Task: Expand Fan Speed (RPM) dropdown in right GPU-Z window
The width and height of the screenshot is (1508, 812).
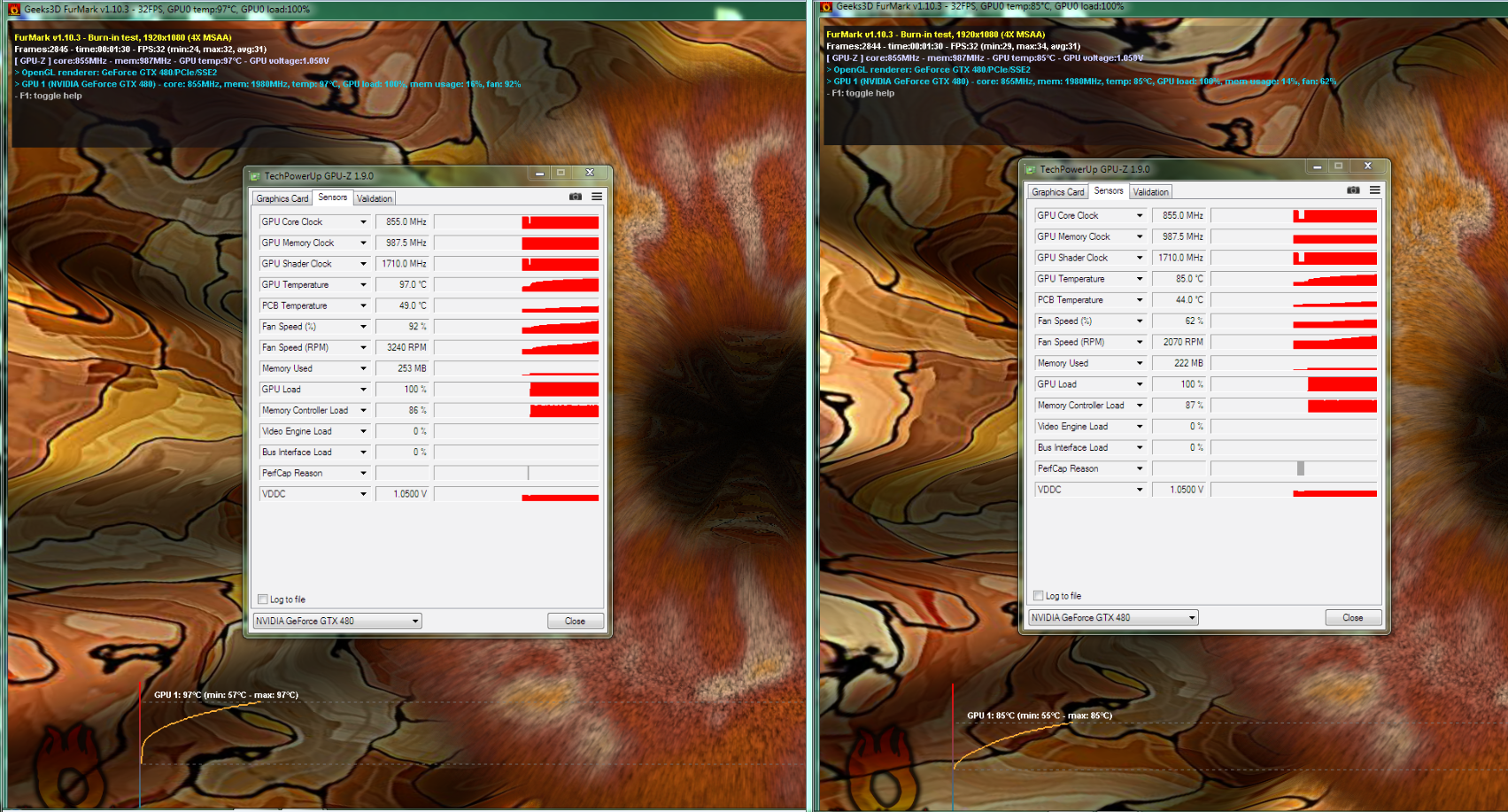Action: coord(1140,342)
